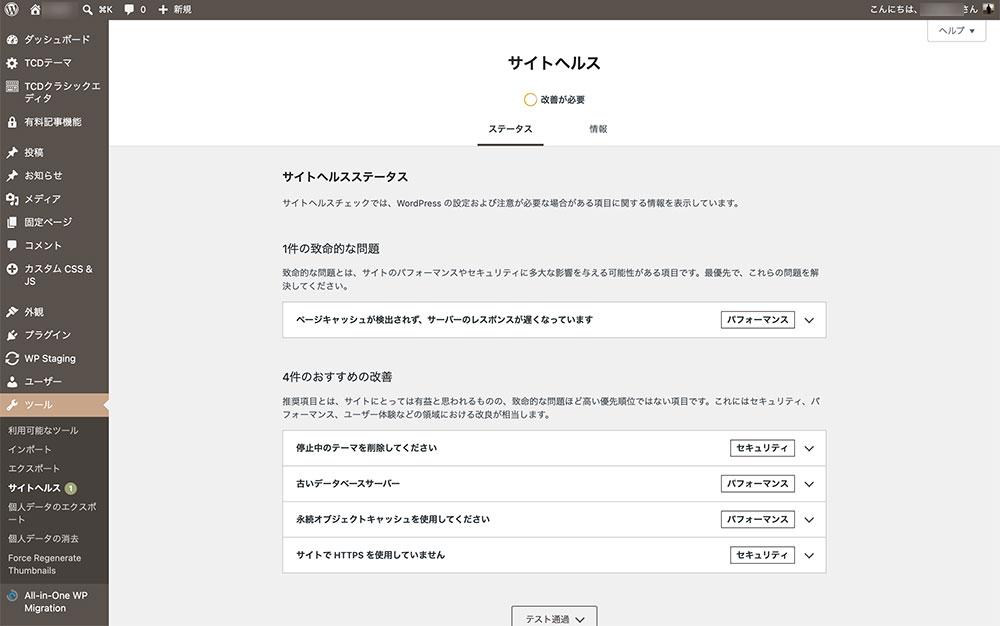Screen dimensions: 1000x626
Task: Open comments bubble icon in admin bar
Action: click(x=129, y=10)
